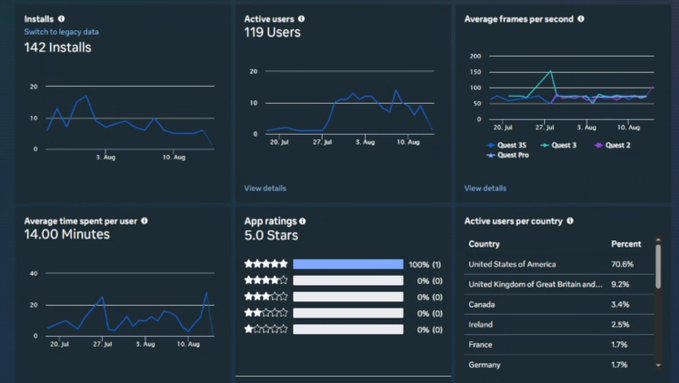Viewport: 679px width, 383px height.
Task: Click the 9.2% percent value
Action: click(620, 284)
